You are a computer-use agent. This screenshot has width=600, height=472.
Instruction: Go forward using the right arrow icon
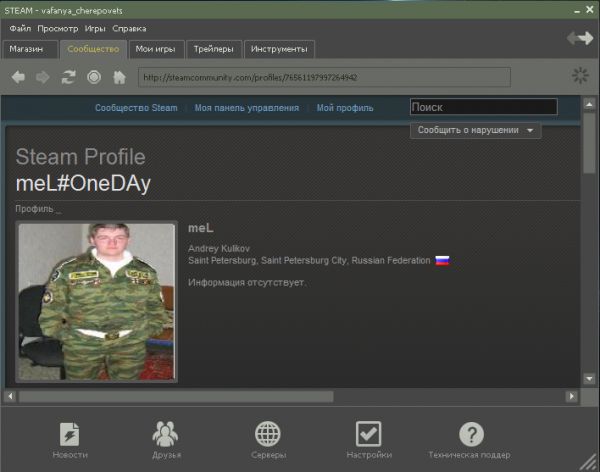click(43, 77)
